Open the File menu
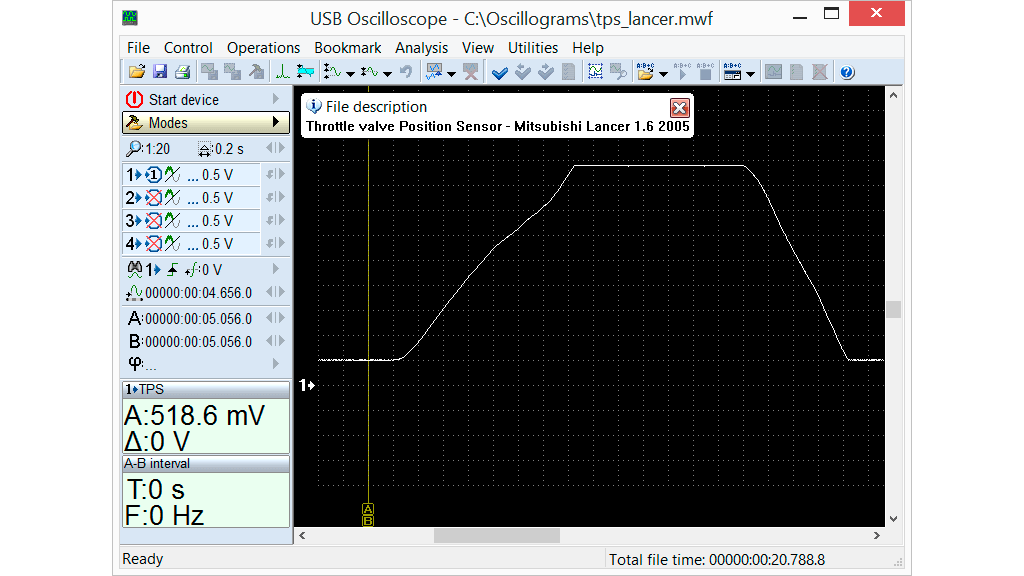 138,48
